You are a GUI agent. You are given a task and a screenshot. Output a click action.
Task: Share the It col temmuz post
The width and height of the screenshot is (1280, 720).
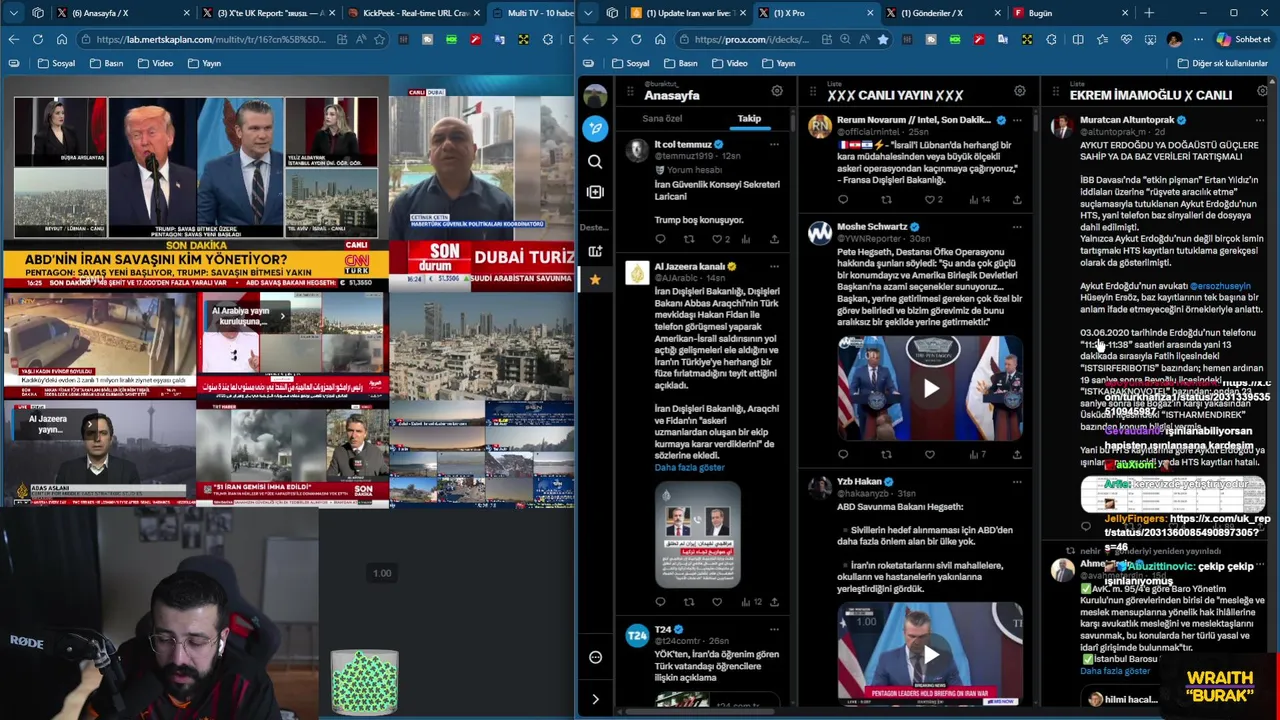(x=774, y=239)
